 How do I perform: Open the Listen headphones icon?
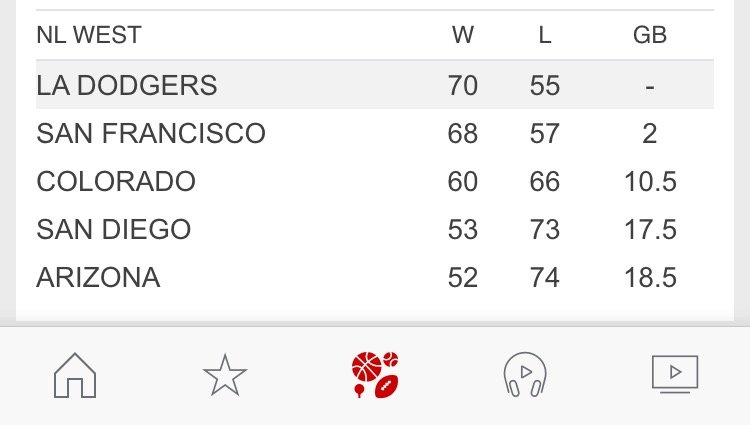tap(525, 375)
